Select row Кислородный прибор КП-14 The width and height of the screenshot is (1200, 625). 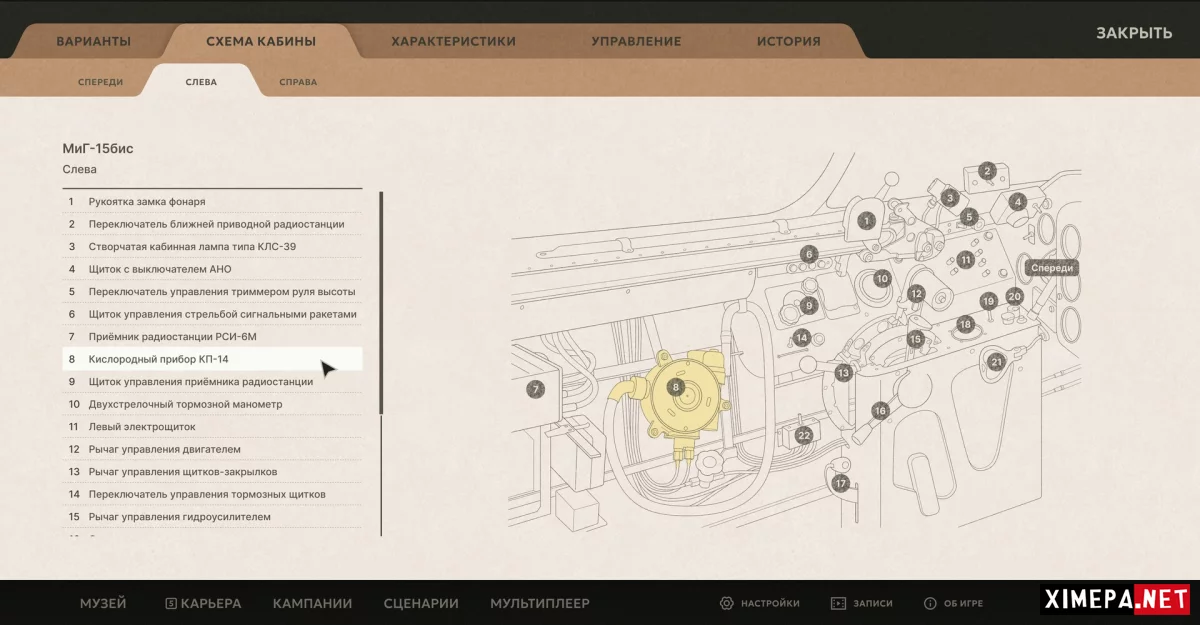pyautogui.click(x=212, y=359)
